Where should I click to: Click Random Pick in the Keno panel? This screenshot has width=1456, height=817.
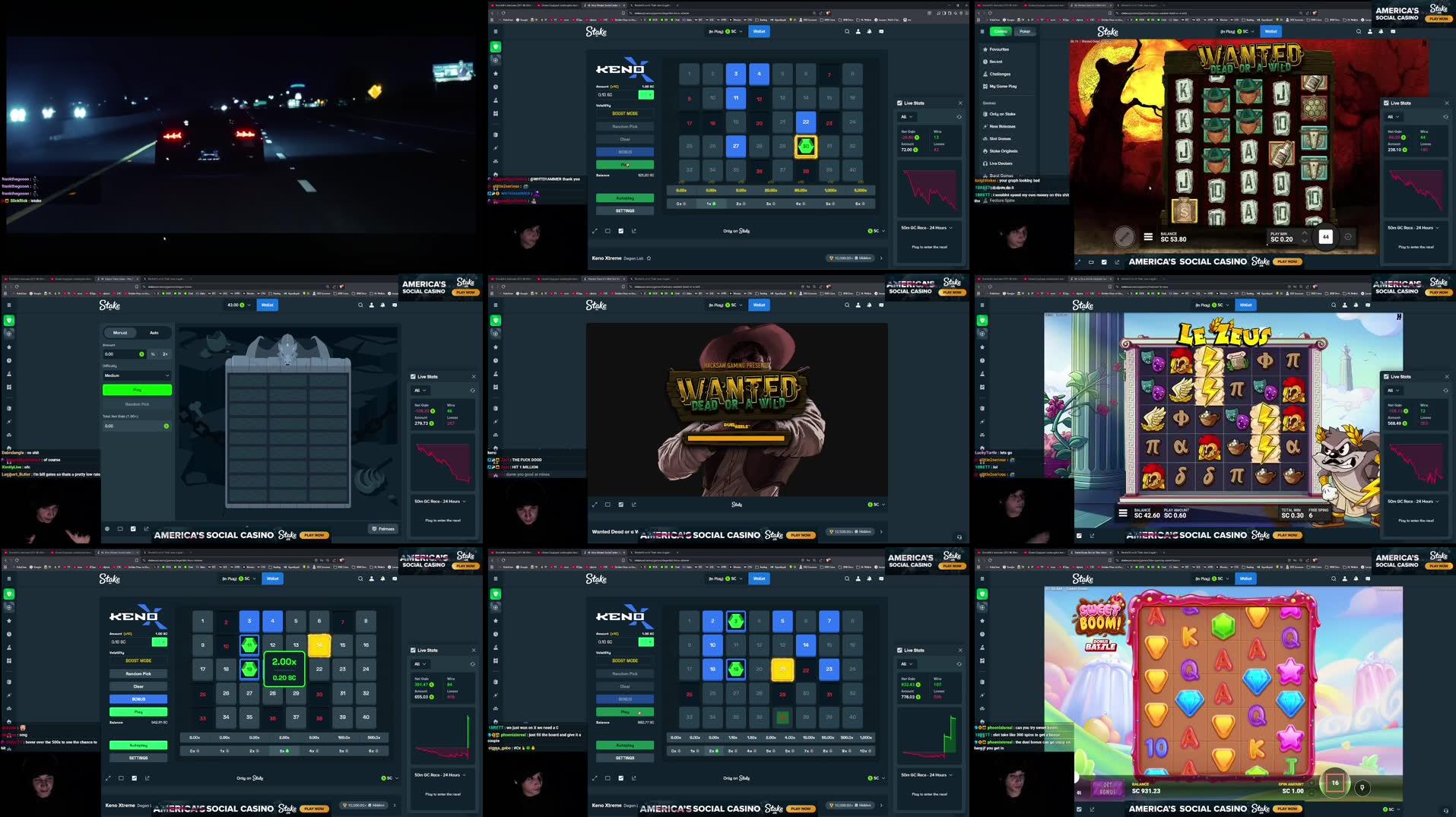click(625, 125)
